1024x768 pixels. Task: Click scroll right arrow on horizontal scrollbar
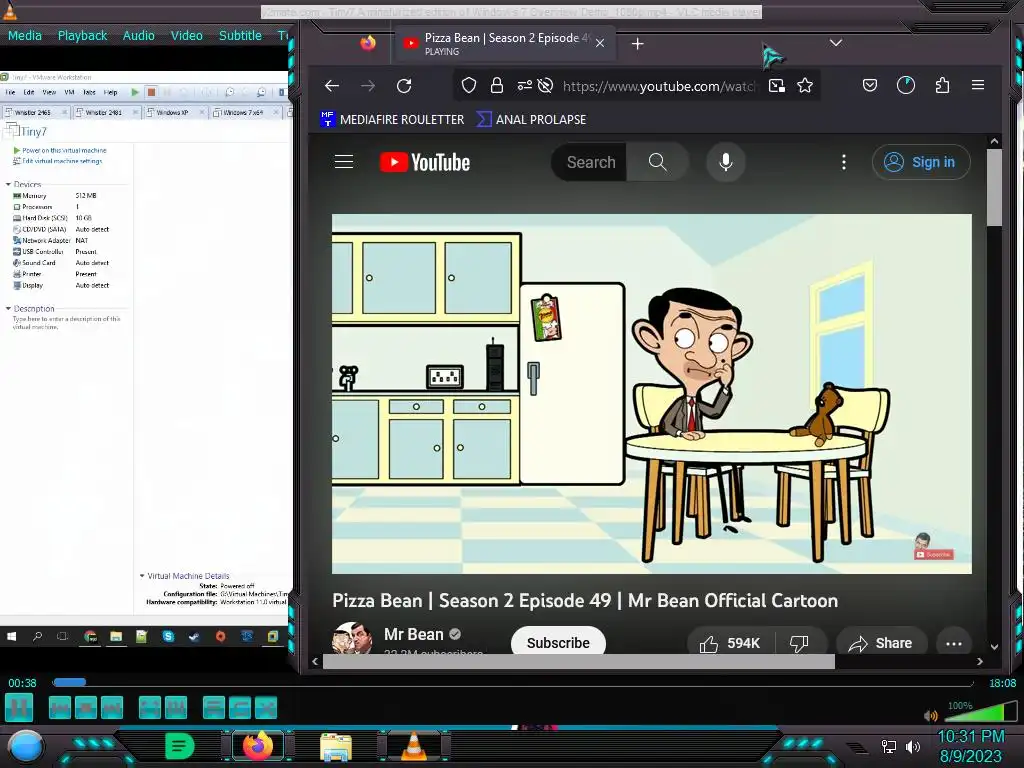(980, 662)
